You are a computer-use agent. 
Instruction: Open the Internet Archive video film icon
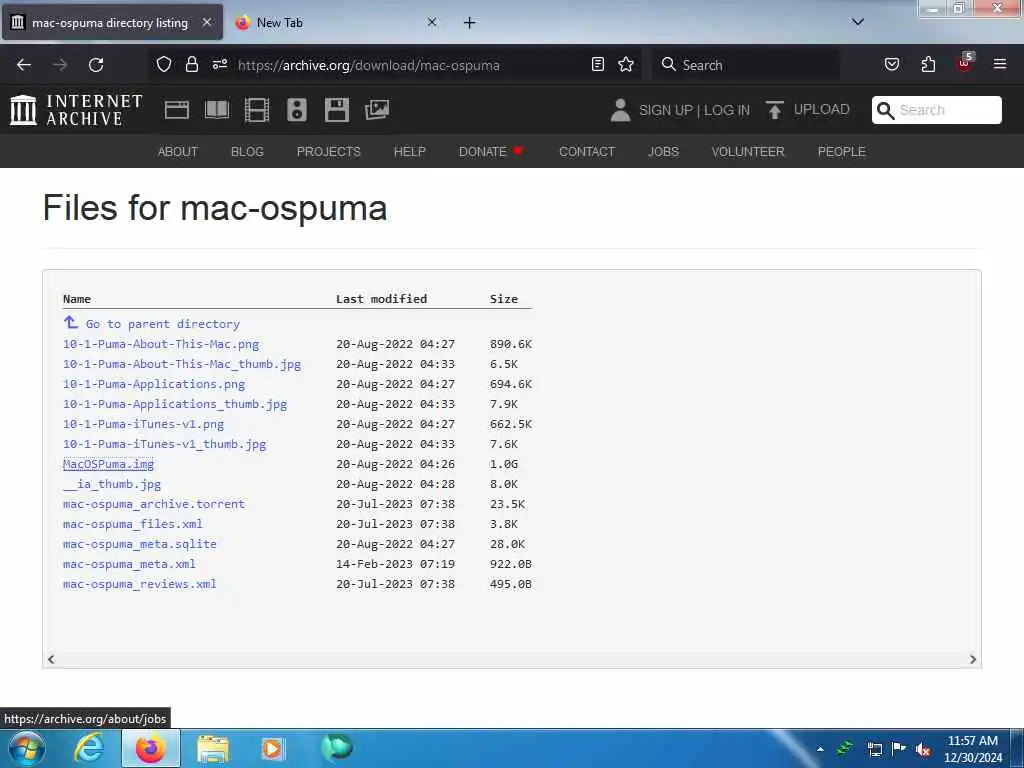click(257, 110)
